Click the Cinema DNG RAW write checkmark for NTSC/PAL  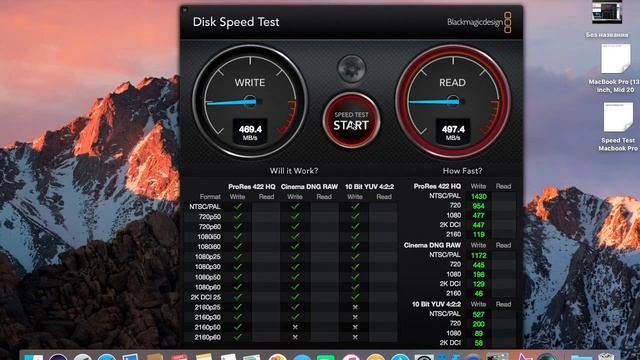tap(295, 207)
